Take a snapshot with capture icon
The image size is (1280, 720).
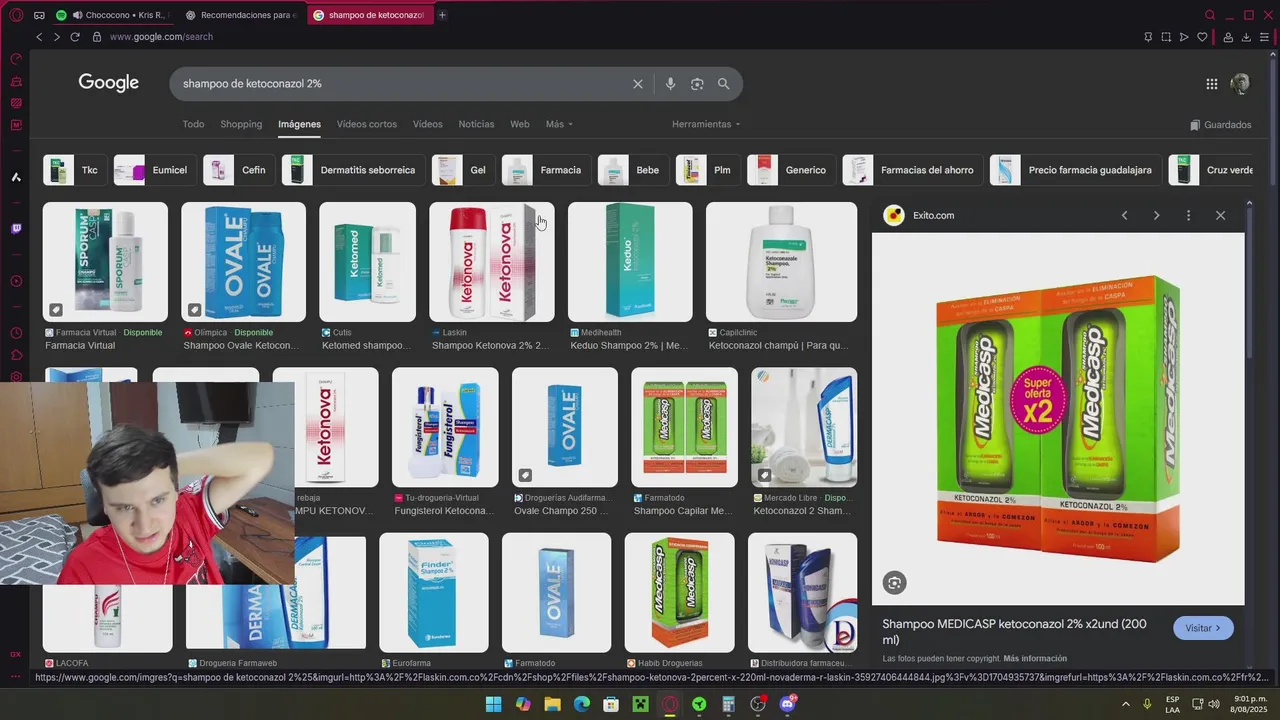tap(1166, 37)
